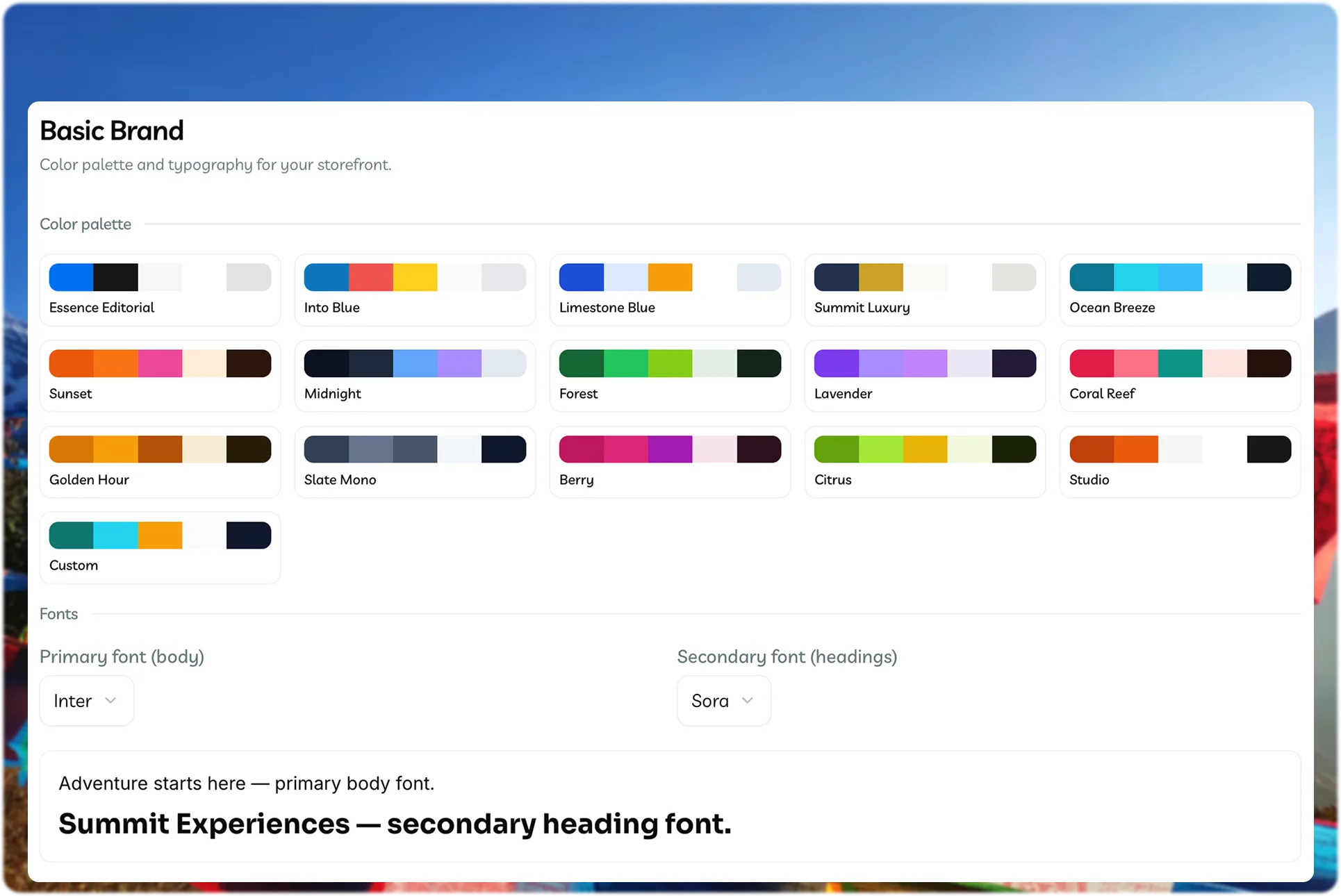Open the Sora secondary font dropdown
This screenshot has width=1341, height=896.
(x=723, y=701)
